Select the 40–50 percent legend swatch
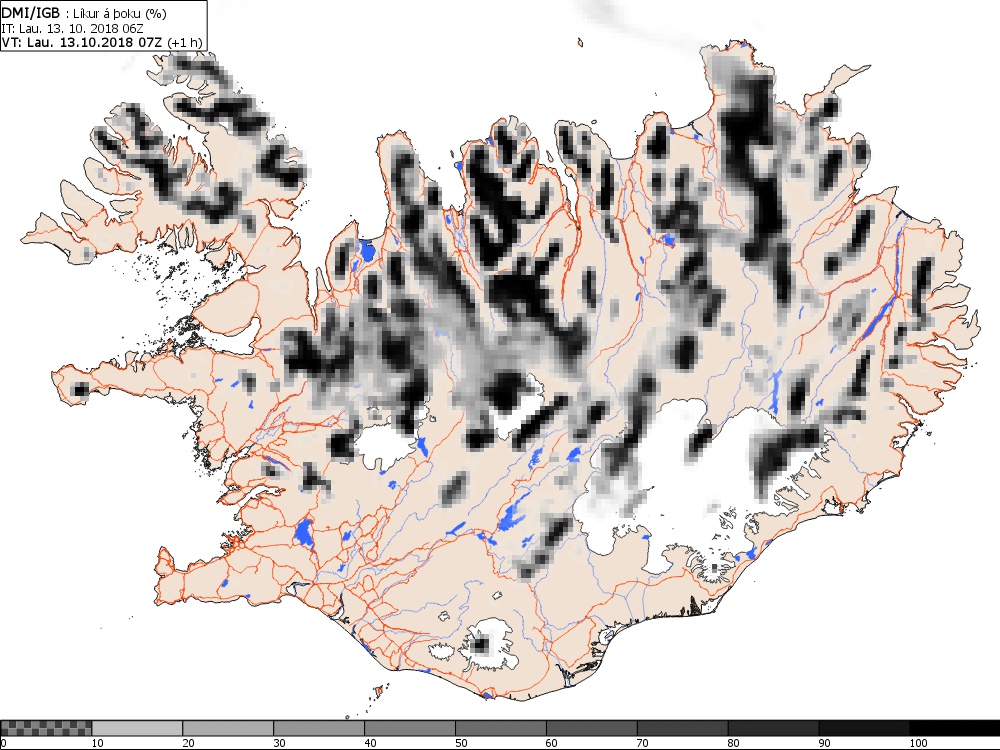Viewport: 1000px width, 750px height. 410,728
